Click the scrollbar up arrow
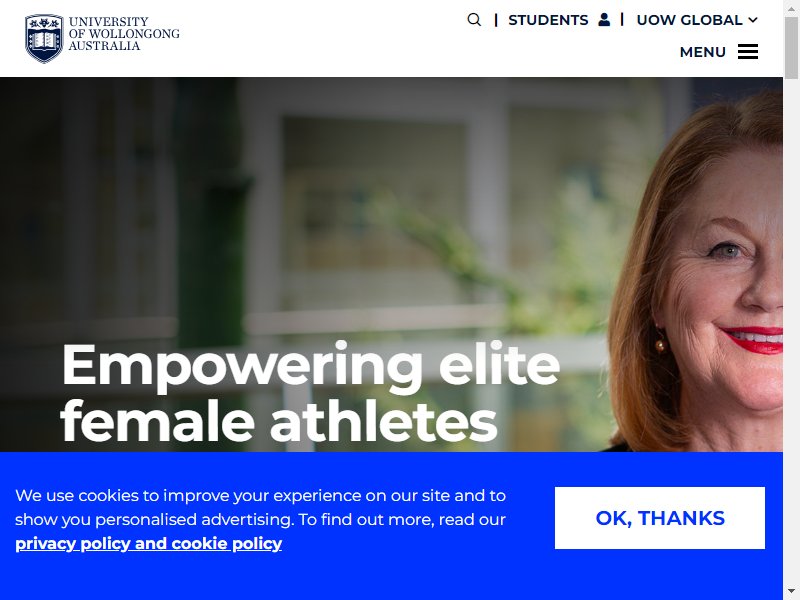 (791, 8)
